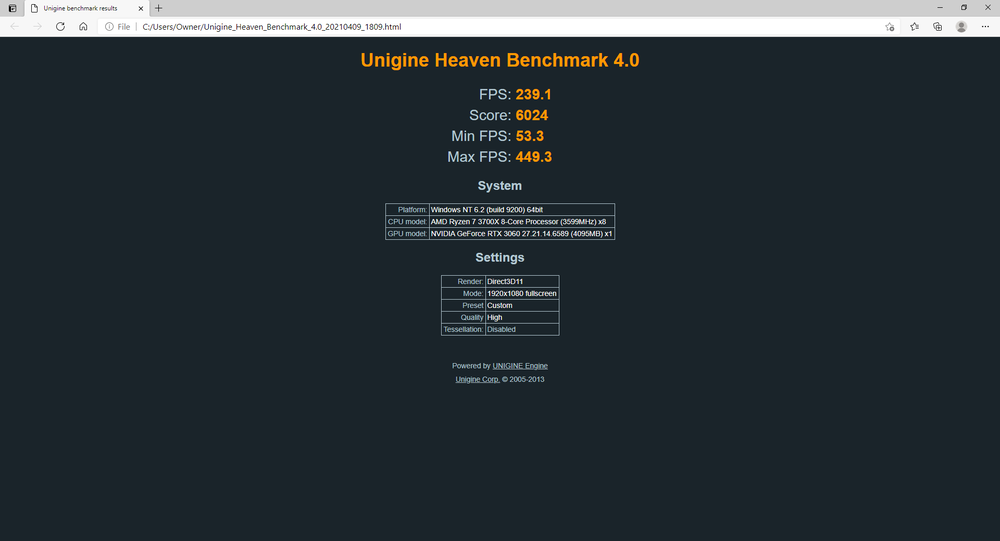Open a new tab with plus button
Viewport: 1000px width, 541px height.
[x=158, y=8]
